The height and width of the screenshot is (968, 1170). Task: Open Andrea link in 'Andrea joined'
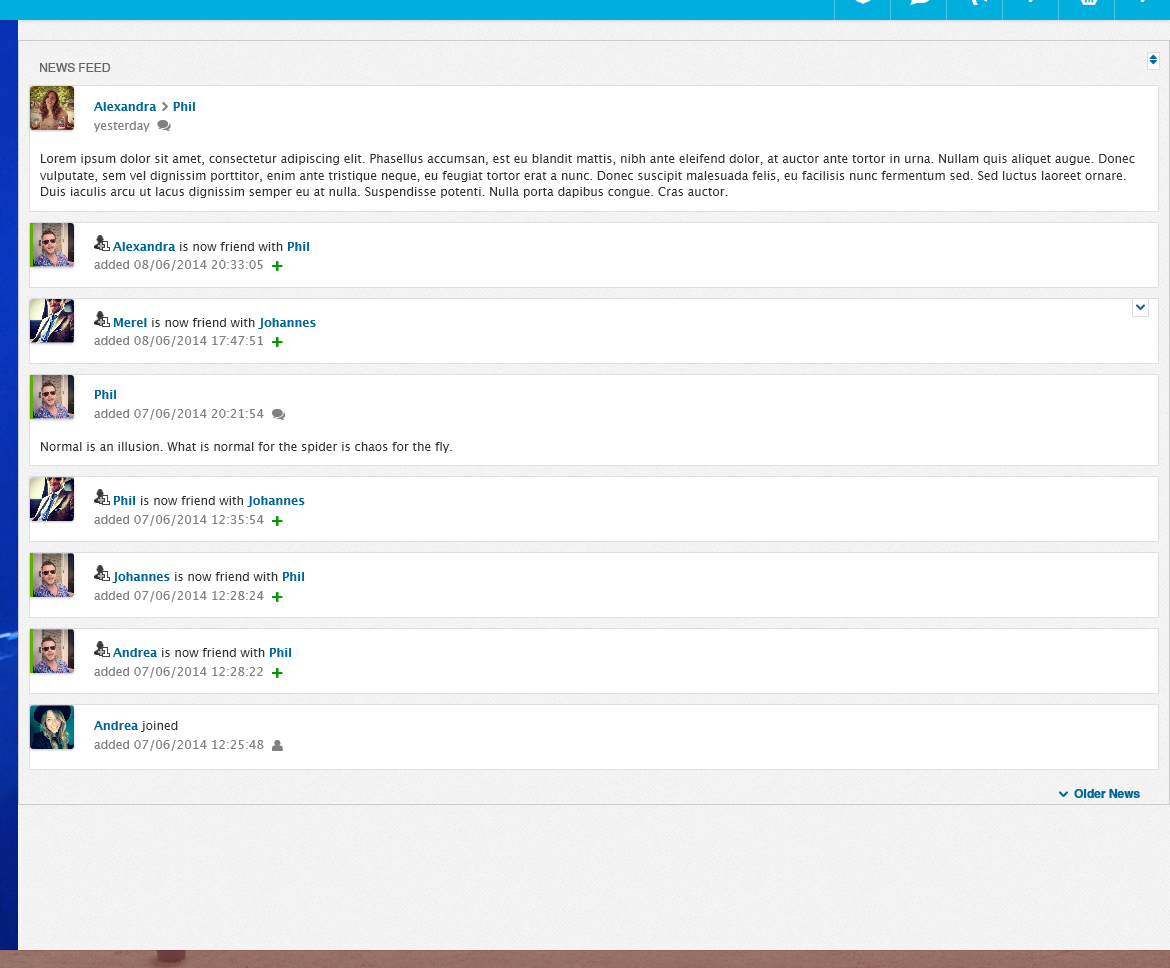point(116,726)
